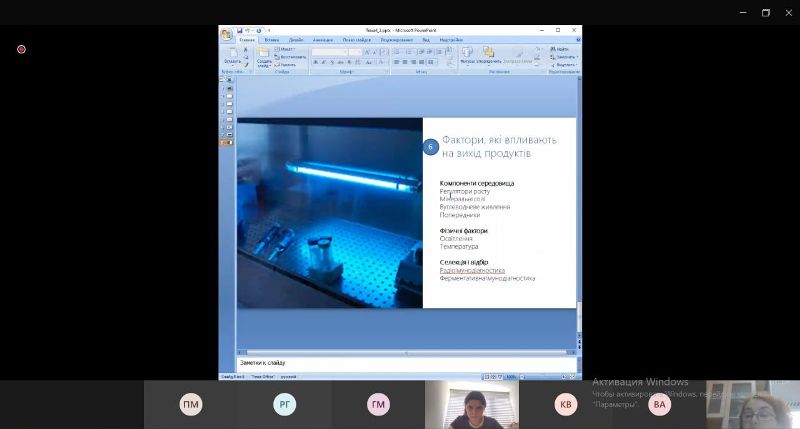
Task: Open the Надстройки ribbon tab
Action: (x=451, y=40)
